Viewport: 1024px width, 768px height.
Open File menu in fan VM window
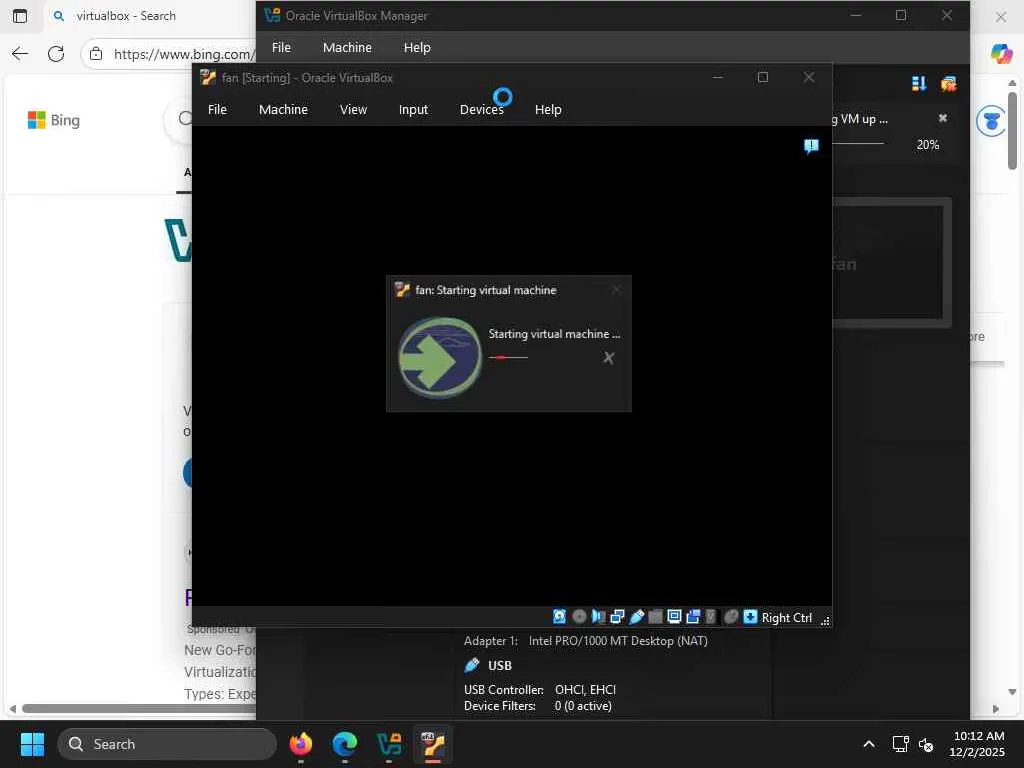217,110
